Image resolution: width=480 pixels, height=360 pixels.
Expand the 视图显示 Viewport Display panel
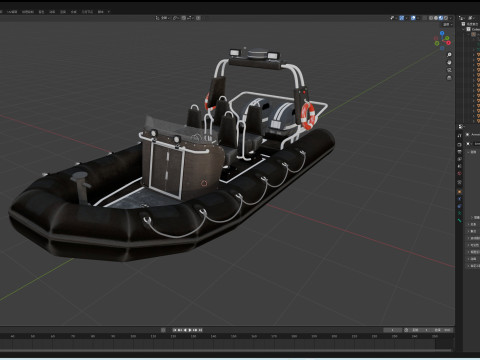472,252
